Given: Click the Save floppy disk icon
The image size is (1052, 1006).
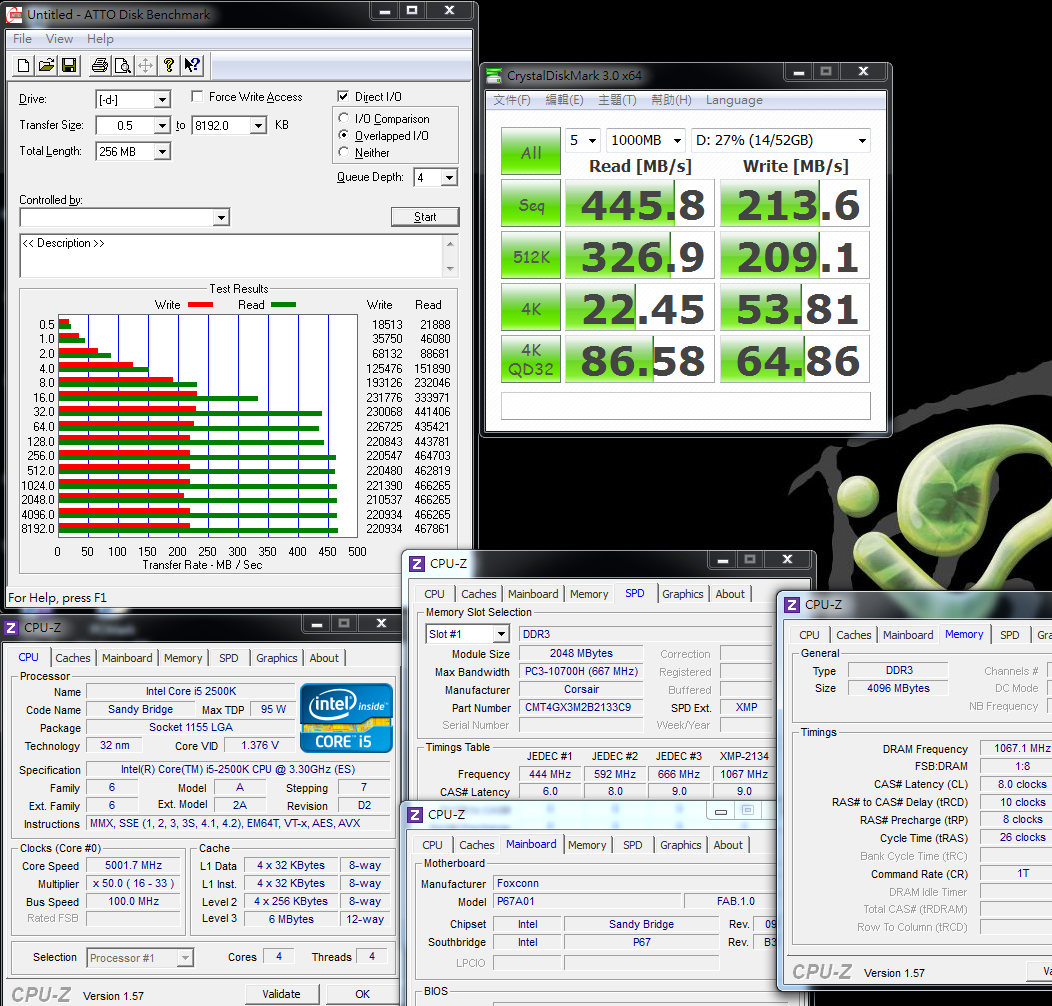Looking at the screenshot, I should (x=69, y=66).
